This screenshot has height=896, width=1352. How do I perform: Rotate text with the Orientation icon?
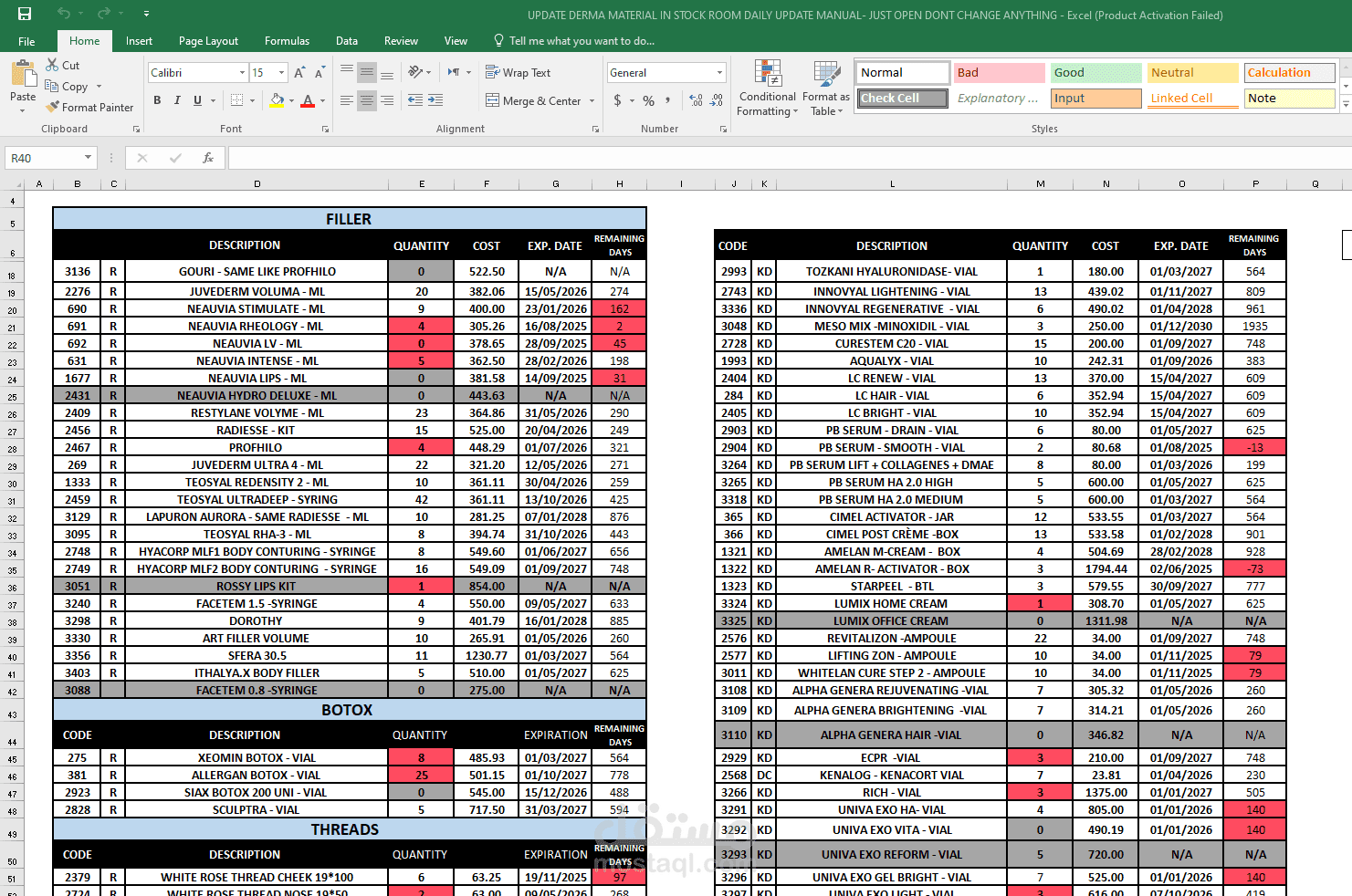(x=416, y=72)
